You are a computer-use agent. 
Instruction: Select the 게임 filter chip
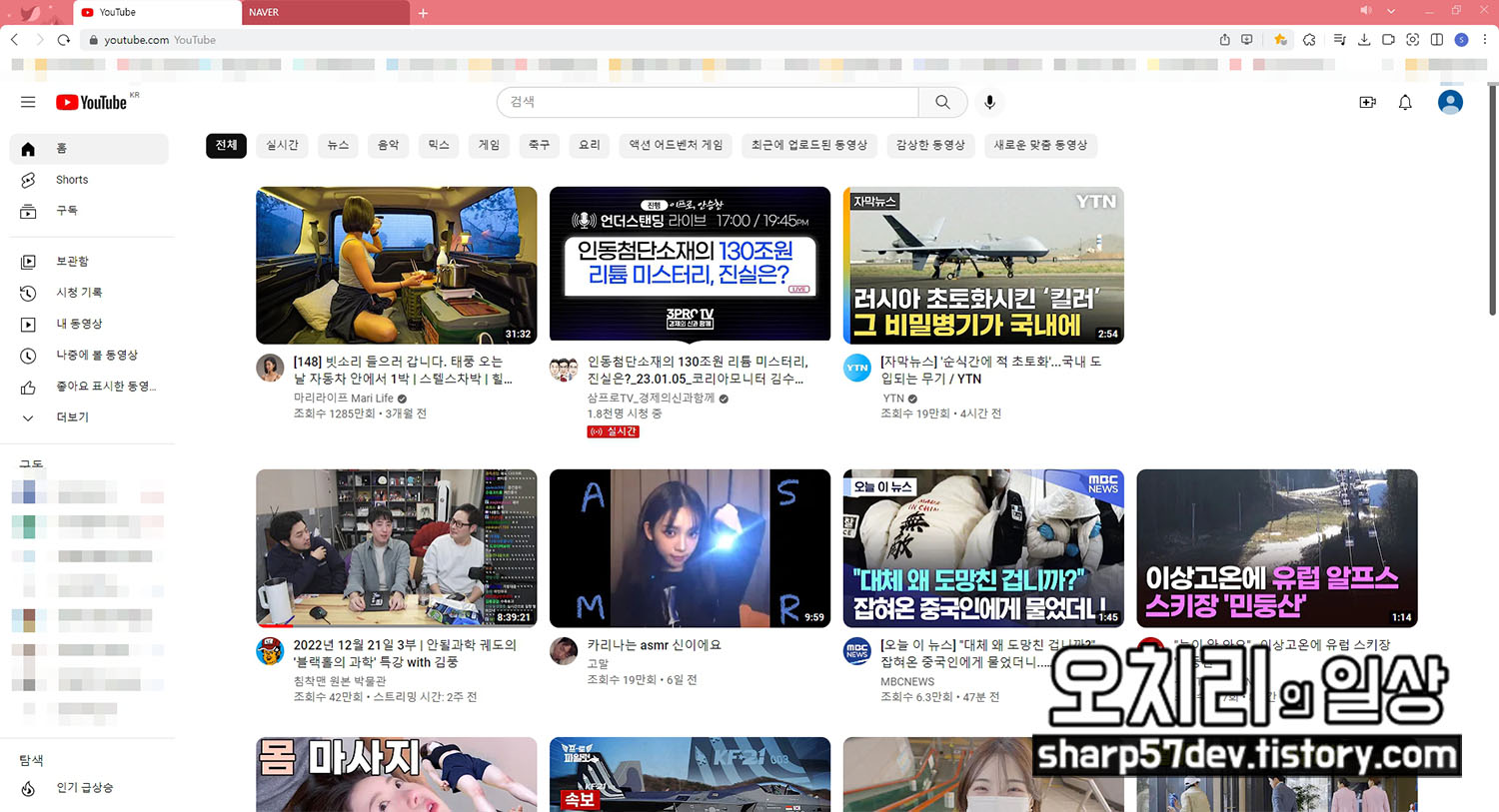(489, 146)
